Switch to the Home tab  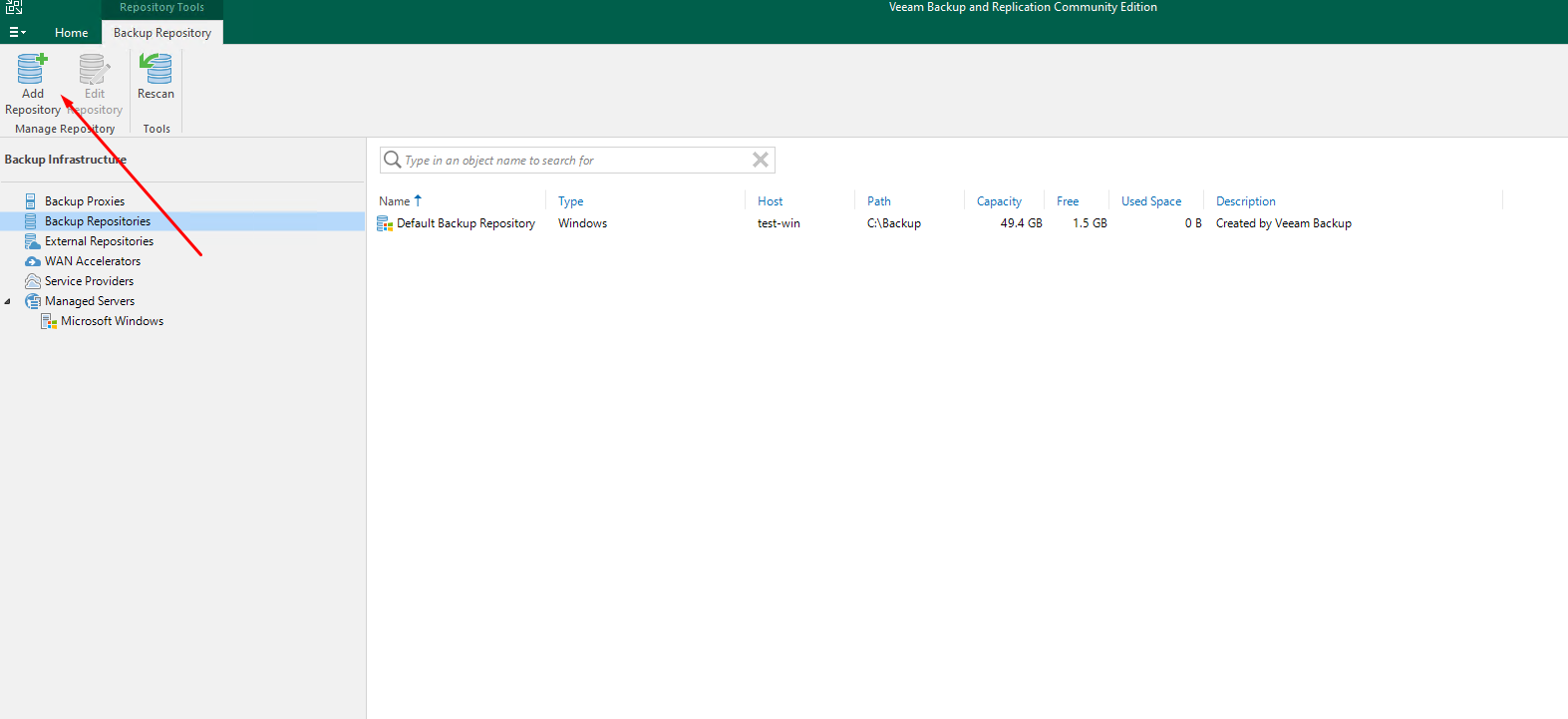[71, 33]
